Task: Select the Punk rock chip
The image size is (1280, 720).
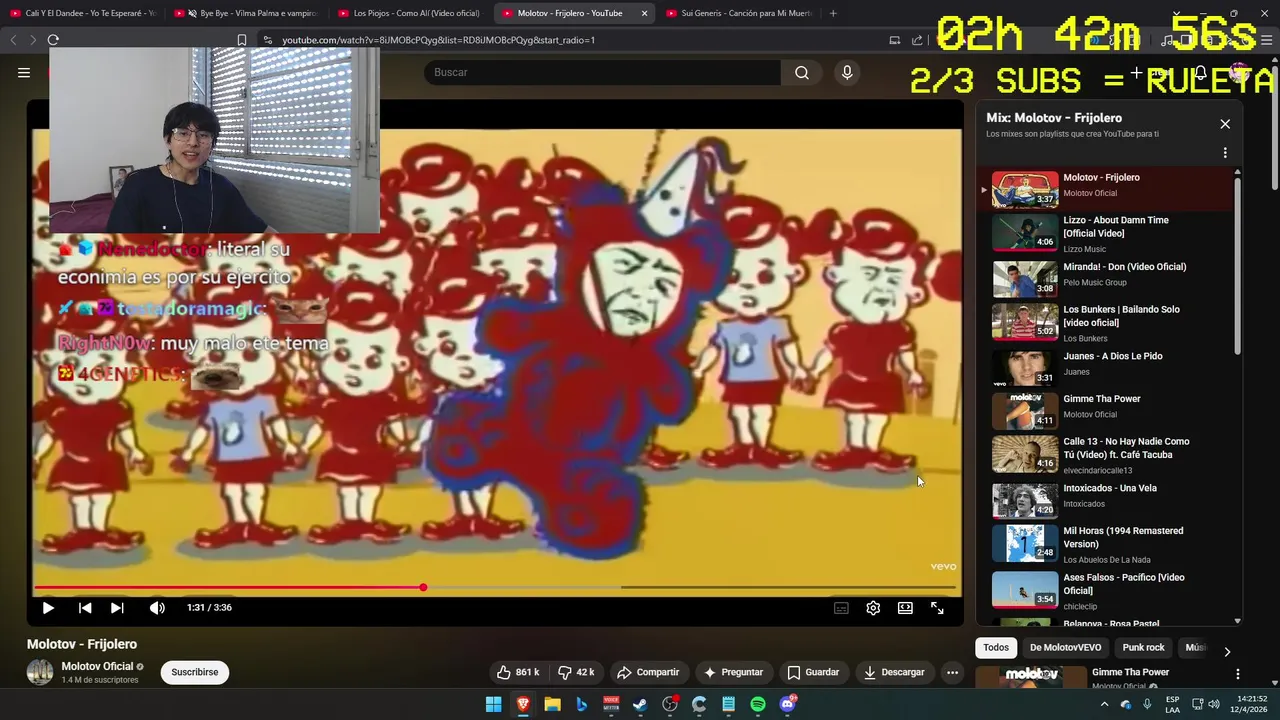Action: tap(1143, 647)
